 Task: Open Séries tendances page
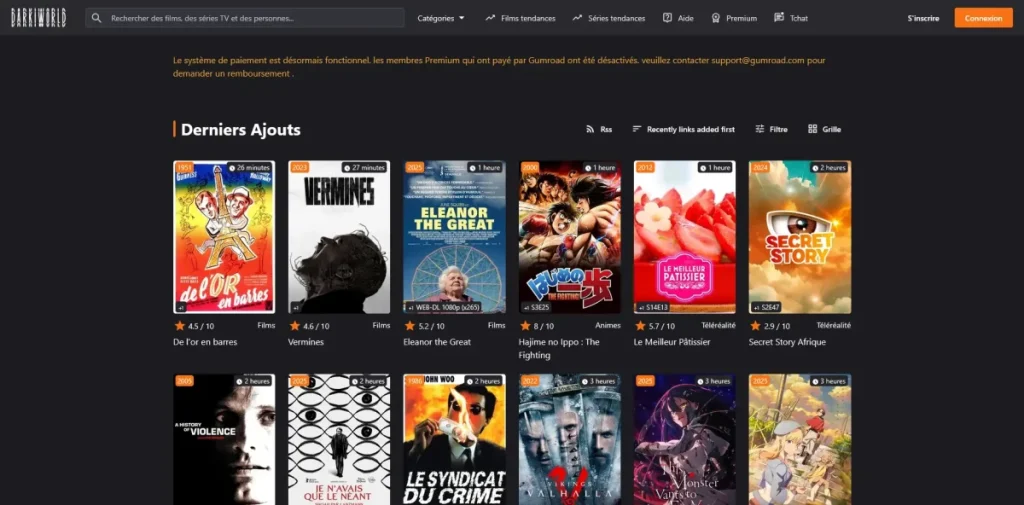coord(609,18)
